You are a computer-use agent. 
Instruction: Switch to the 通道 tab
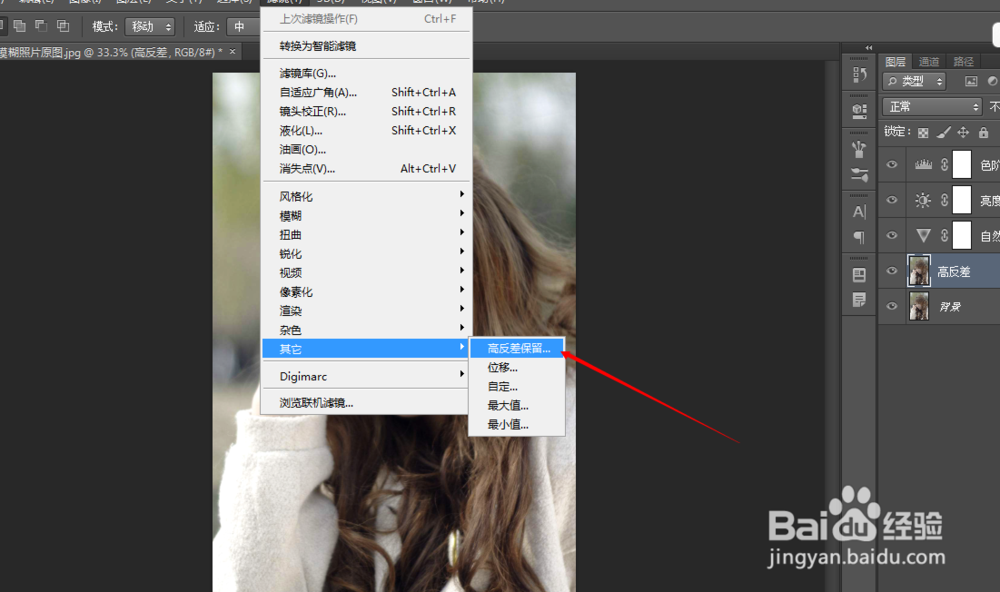(x=929, y=61)
